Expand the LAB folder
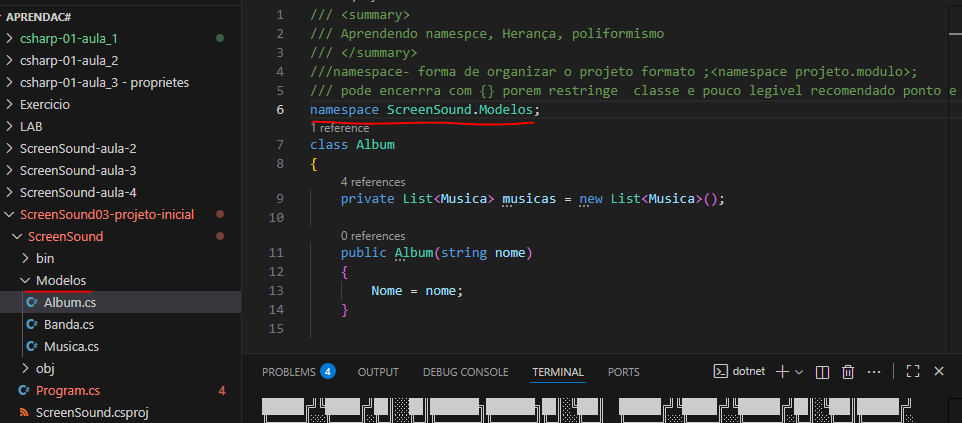The image size is (962, 423). 9,127
